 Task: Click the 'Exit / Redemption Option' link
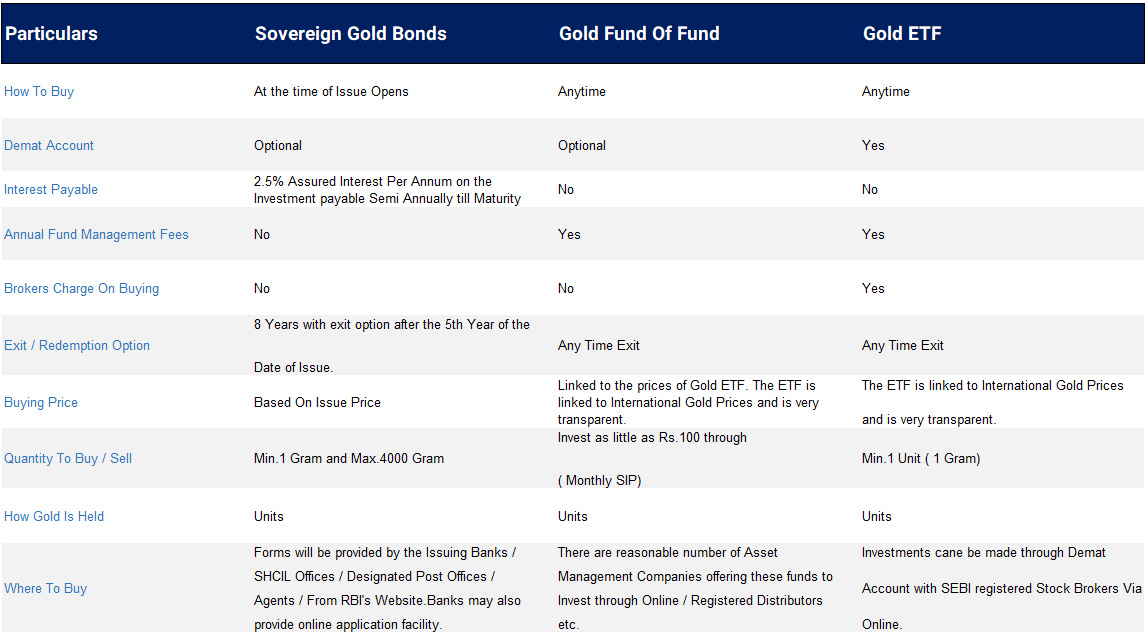point(77,346)
